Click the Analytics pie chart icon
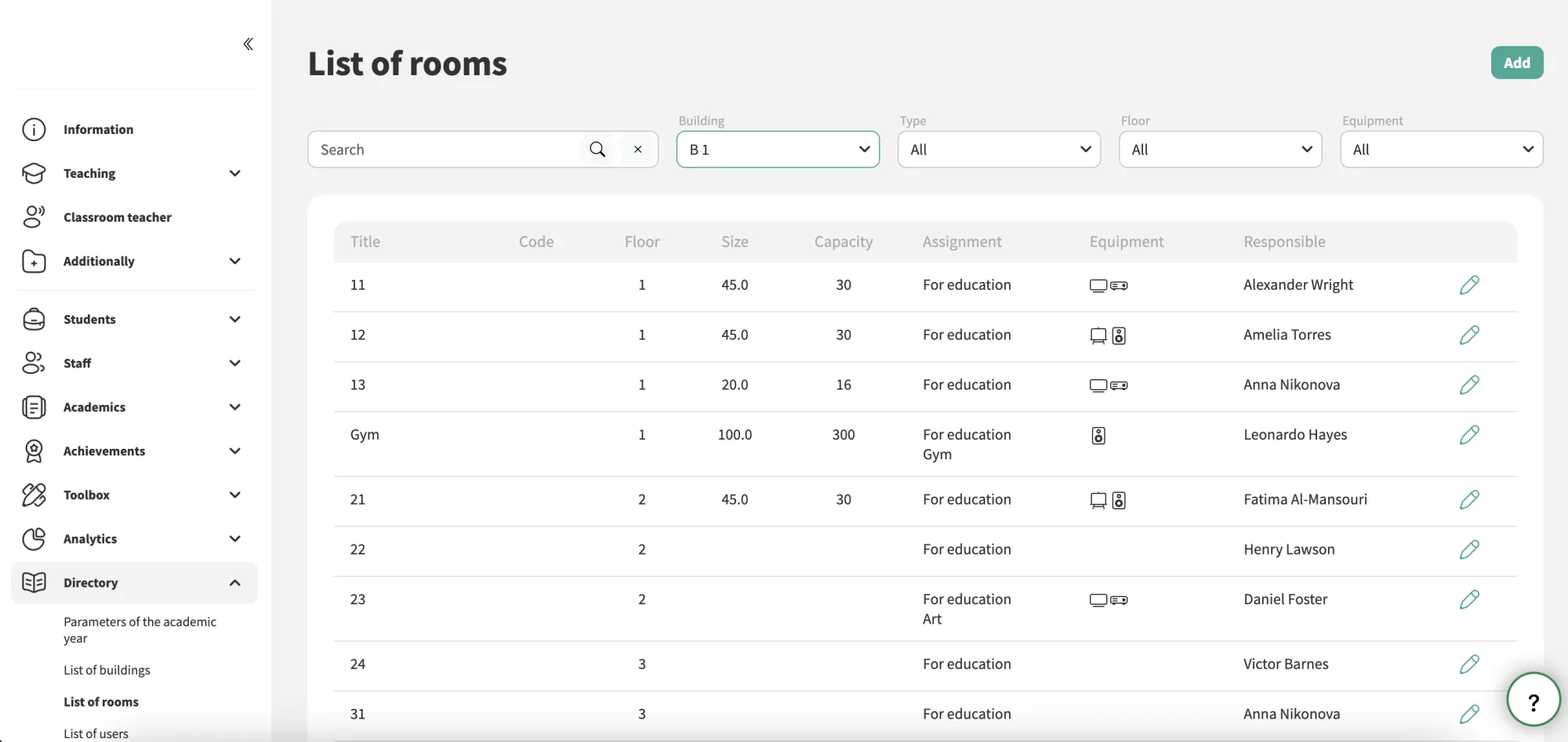The image size is (1568, 742). tap(34, 538)
